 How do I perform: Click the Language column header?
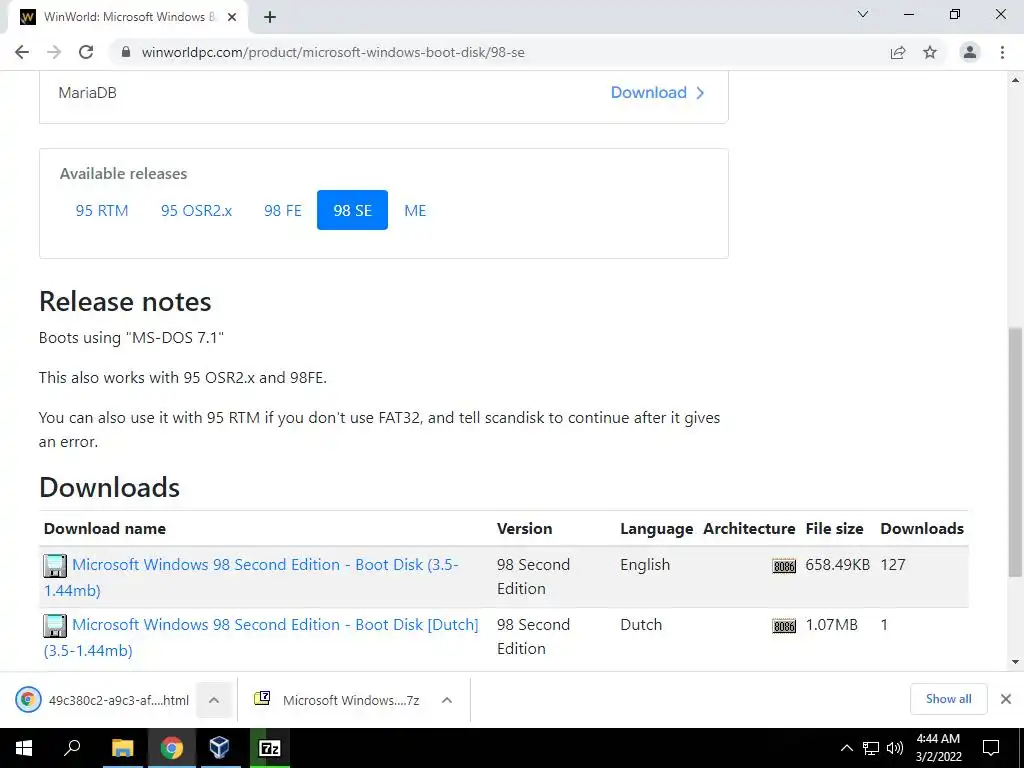click(x=656, y=529)
